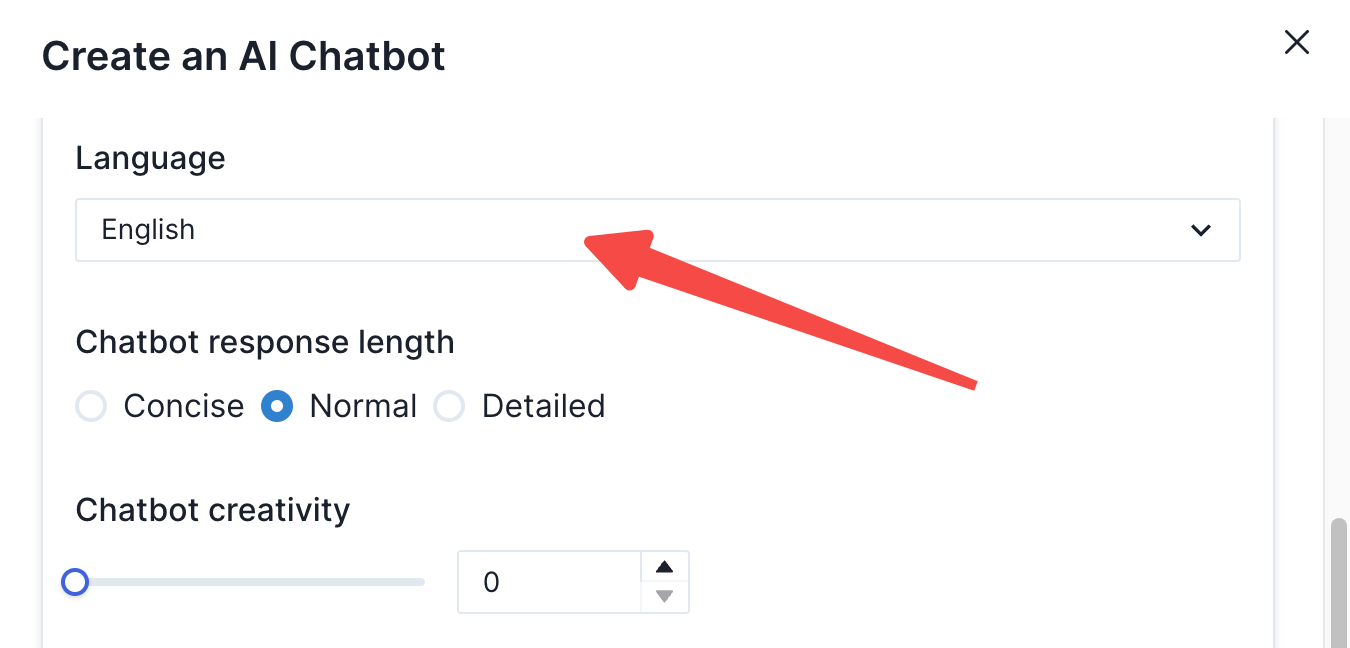Select the Concise radio button circle

pos(91,407)
